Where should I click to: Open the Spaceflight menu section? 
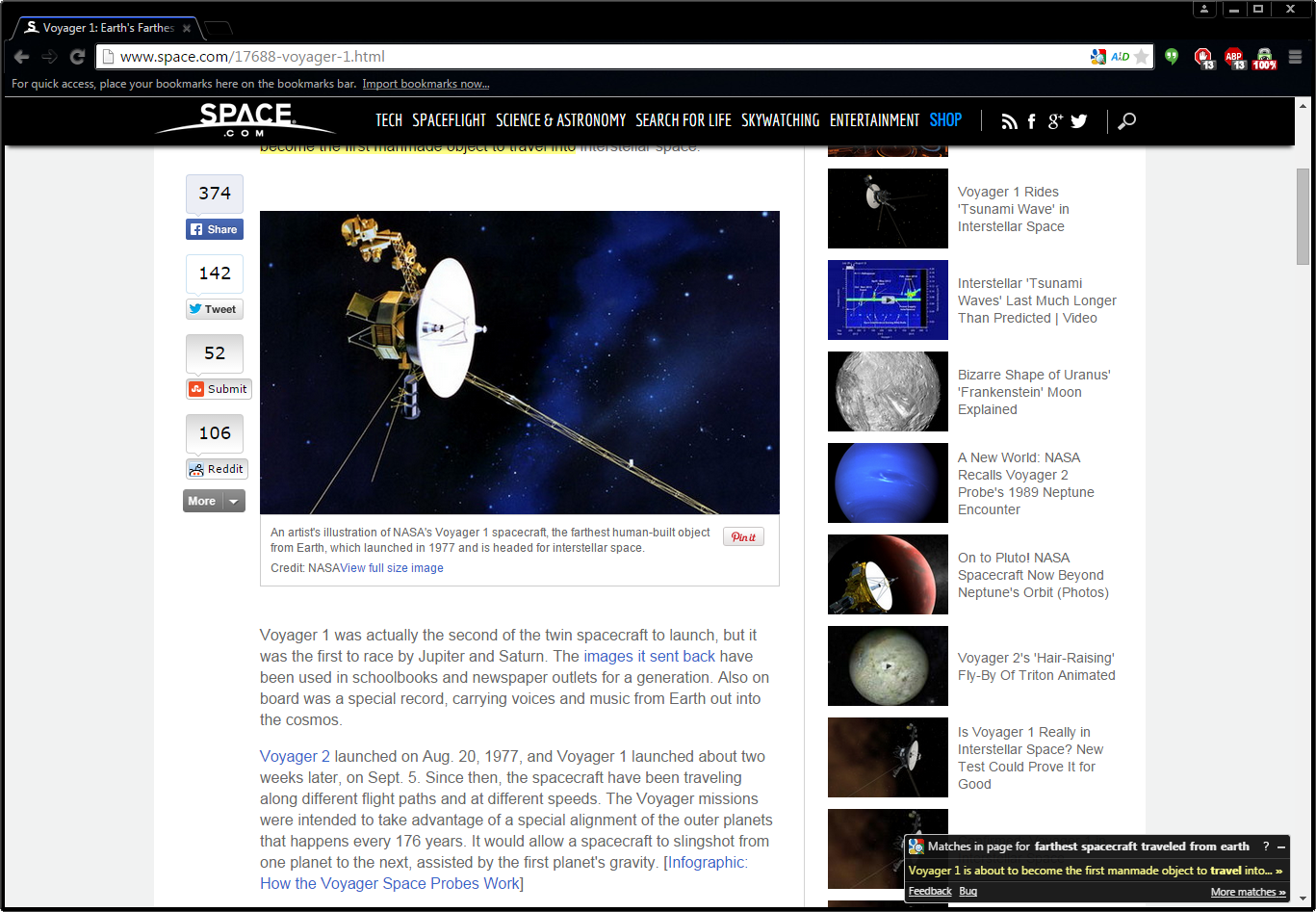point(450,120)
